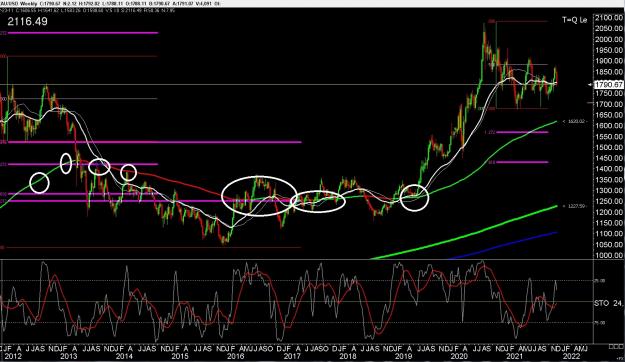
Task: Click the 1227.59 moving average value label
Action: coord(576,206)
